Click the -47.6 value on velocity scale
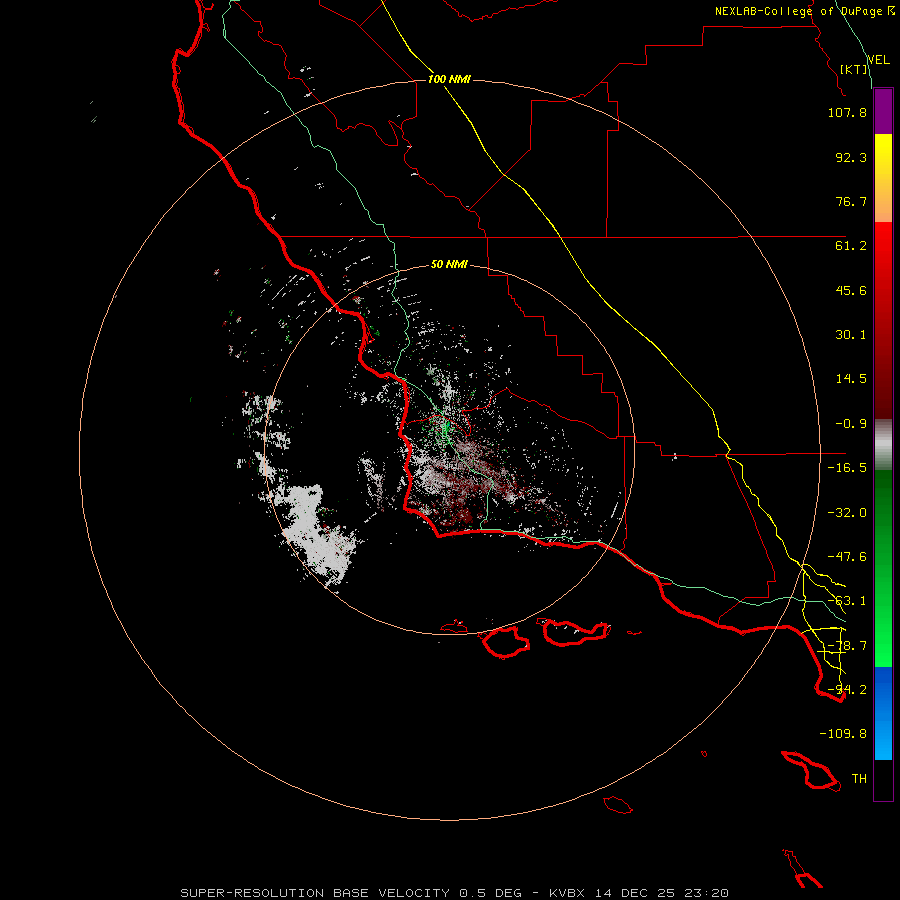Viewport: 900px width, 900px height. 847,557
